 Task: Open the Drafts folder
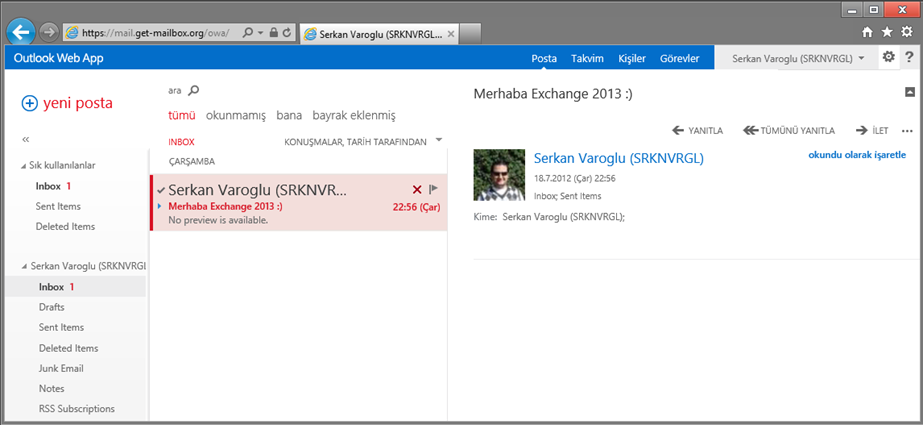tap(52, 307)
